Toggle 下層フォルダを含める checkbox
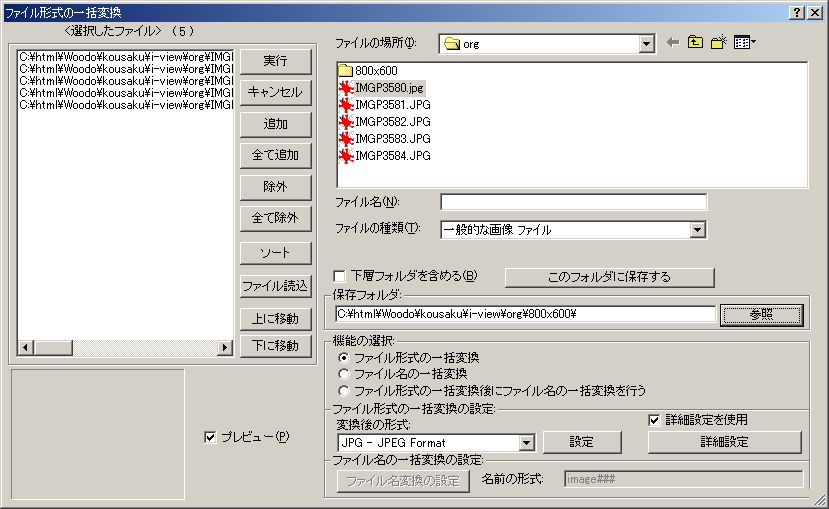This screenshot has width=829, height=509. click(340, 276)
